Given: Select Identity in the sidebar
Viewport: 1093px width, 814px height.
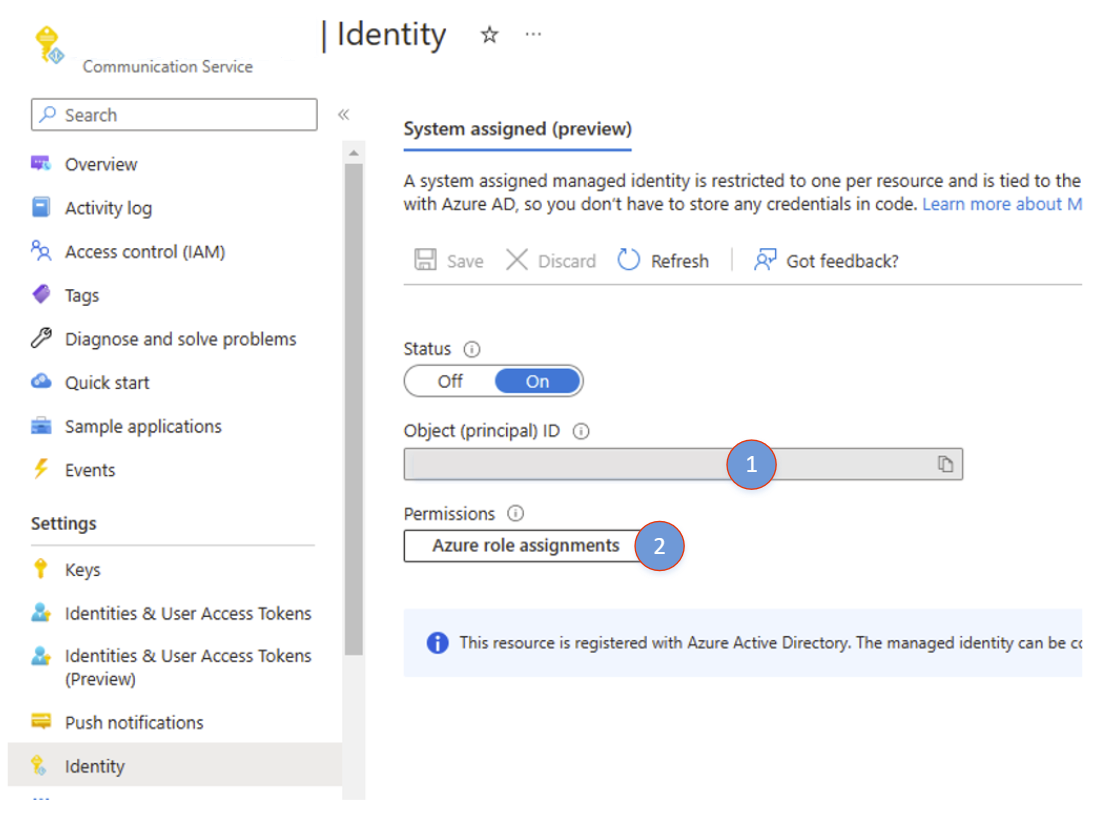Looking at the screenshot, I should 175,765.
